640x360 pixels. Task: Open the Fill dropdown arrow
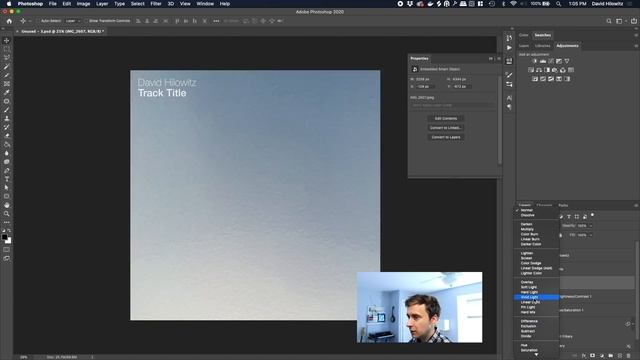pyautogui.click(x=591, y=235)
